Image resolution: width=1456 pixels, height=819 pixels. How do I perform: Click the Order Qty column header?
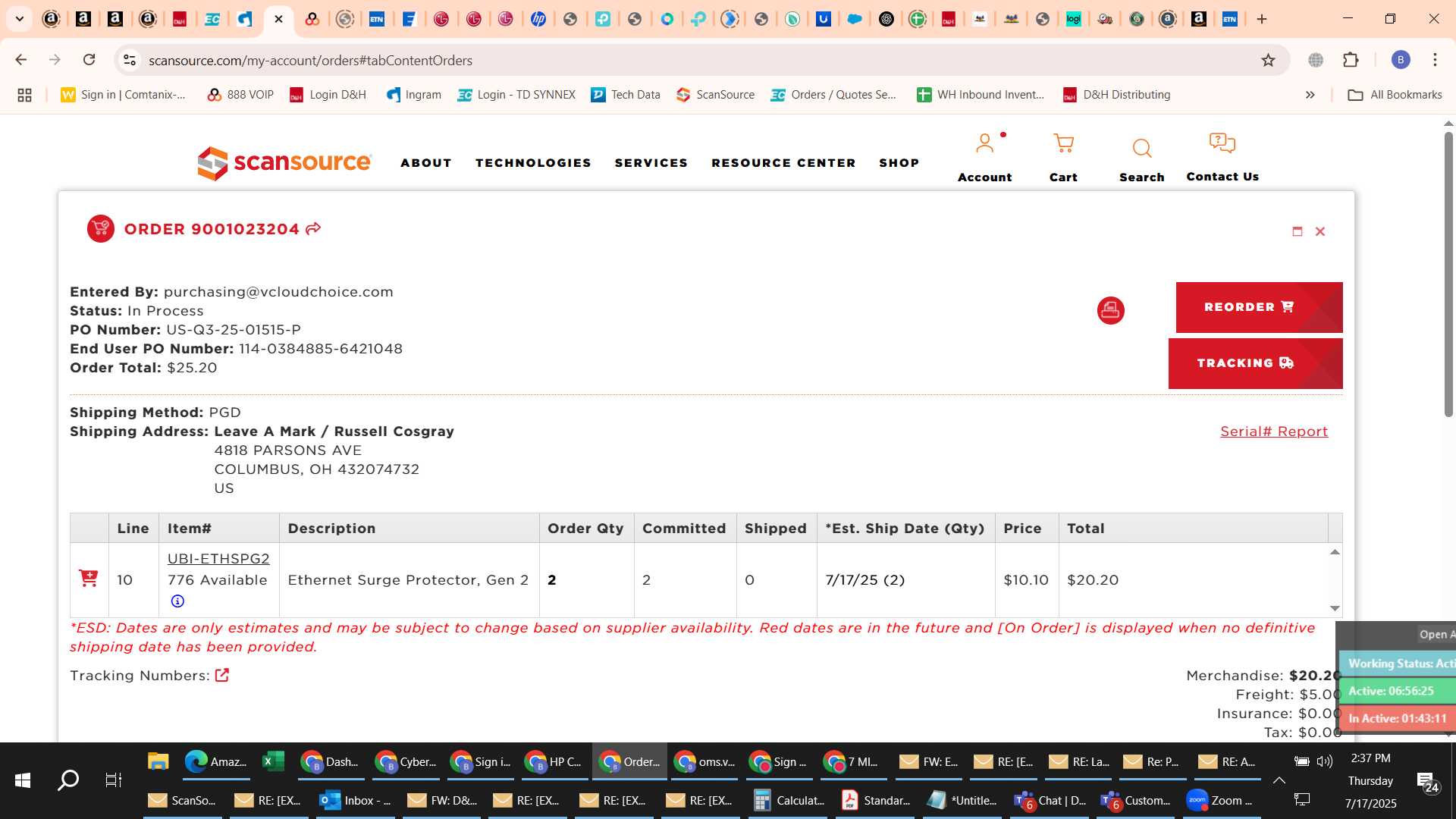pos(585,529)
